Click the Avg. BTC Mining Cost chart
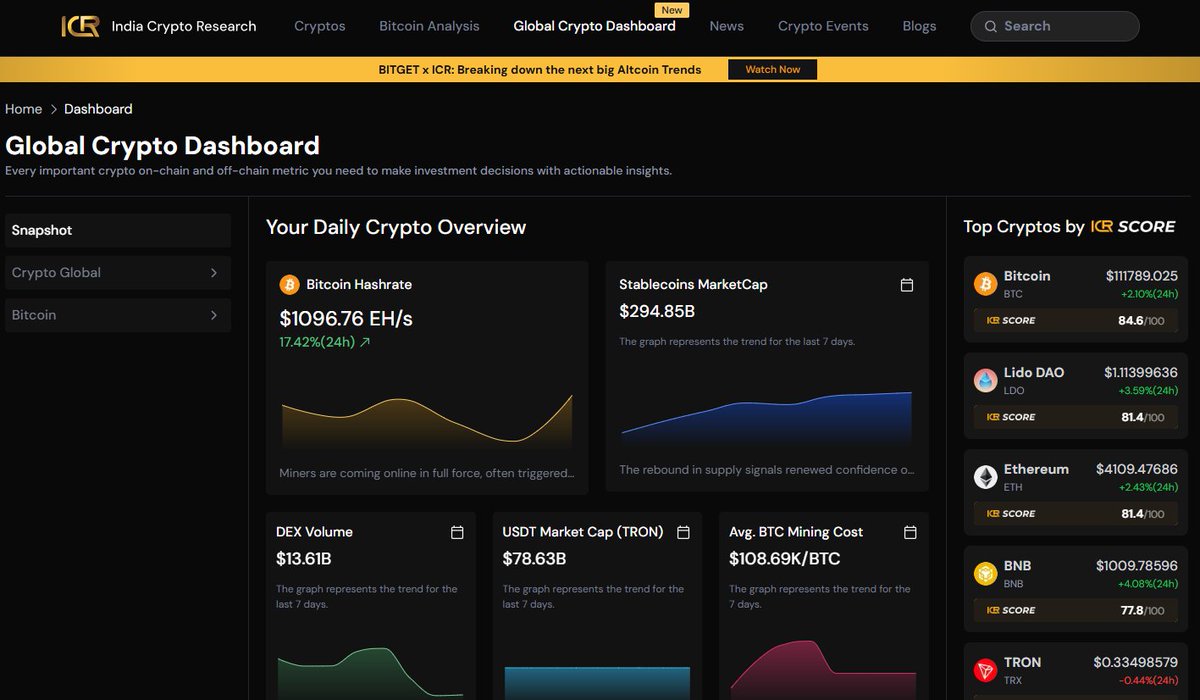 823,670
